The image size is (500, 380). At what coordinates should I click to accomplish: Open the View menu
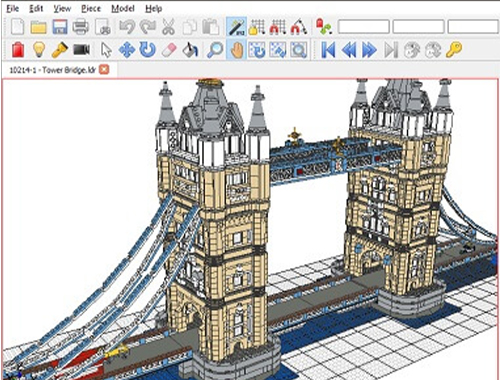point(62,8)
